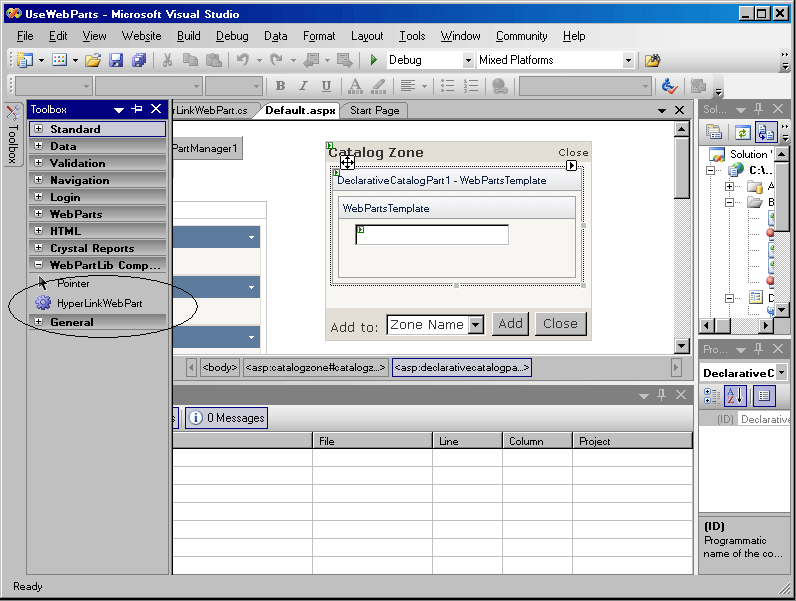The image size is (796, 601).
Task: Select the asp:catalogzone breadcrumb tag
Action: click(315, 368)
